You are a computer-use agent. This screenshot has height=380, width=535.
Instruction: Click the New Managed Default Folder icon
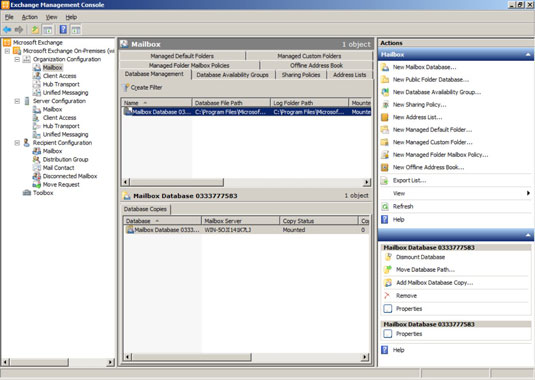(385, 130)
